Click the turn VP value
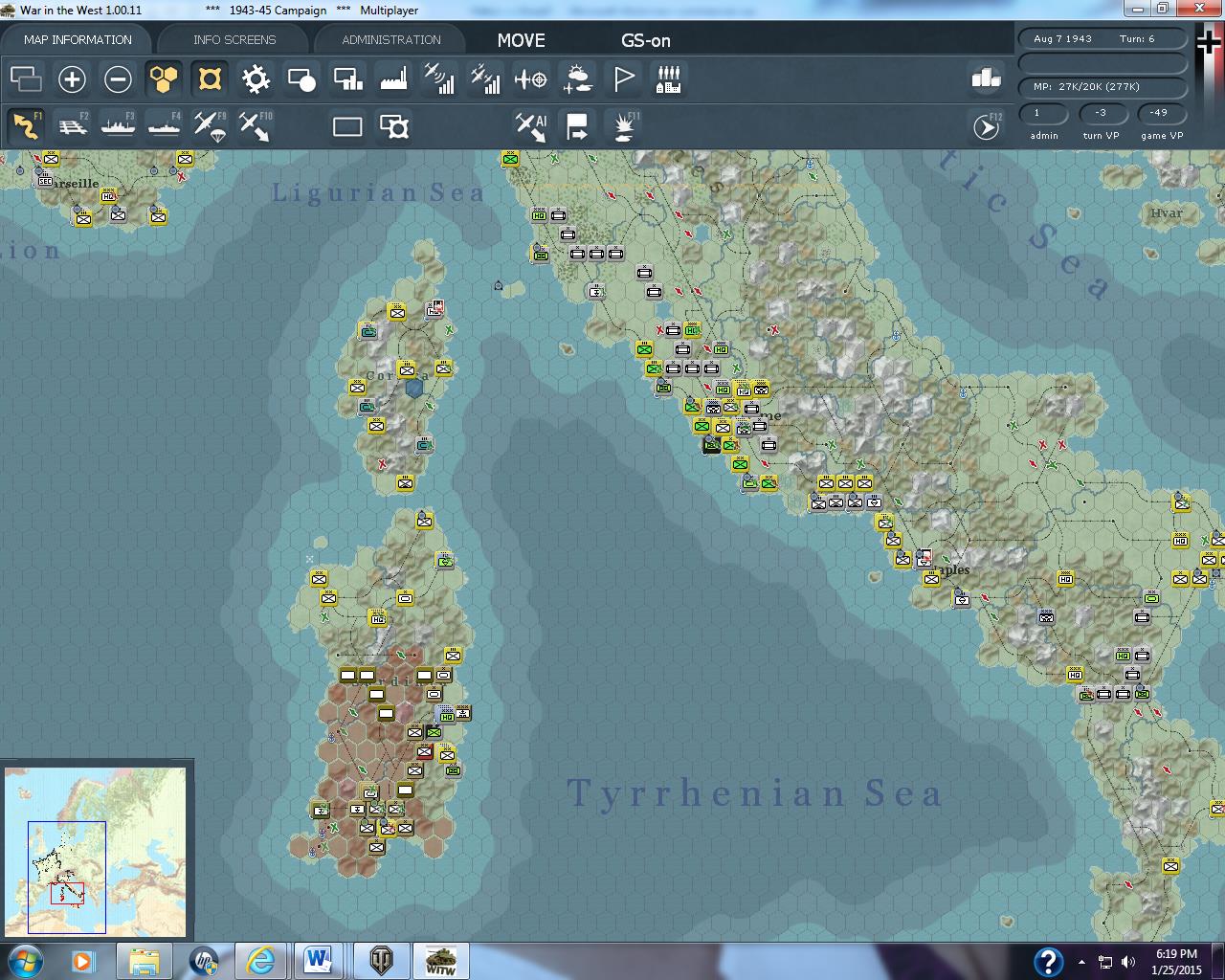The width and height of the screenshot is (1225, 980). [1102, 113]
